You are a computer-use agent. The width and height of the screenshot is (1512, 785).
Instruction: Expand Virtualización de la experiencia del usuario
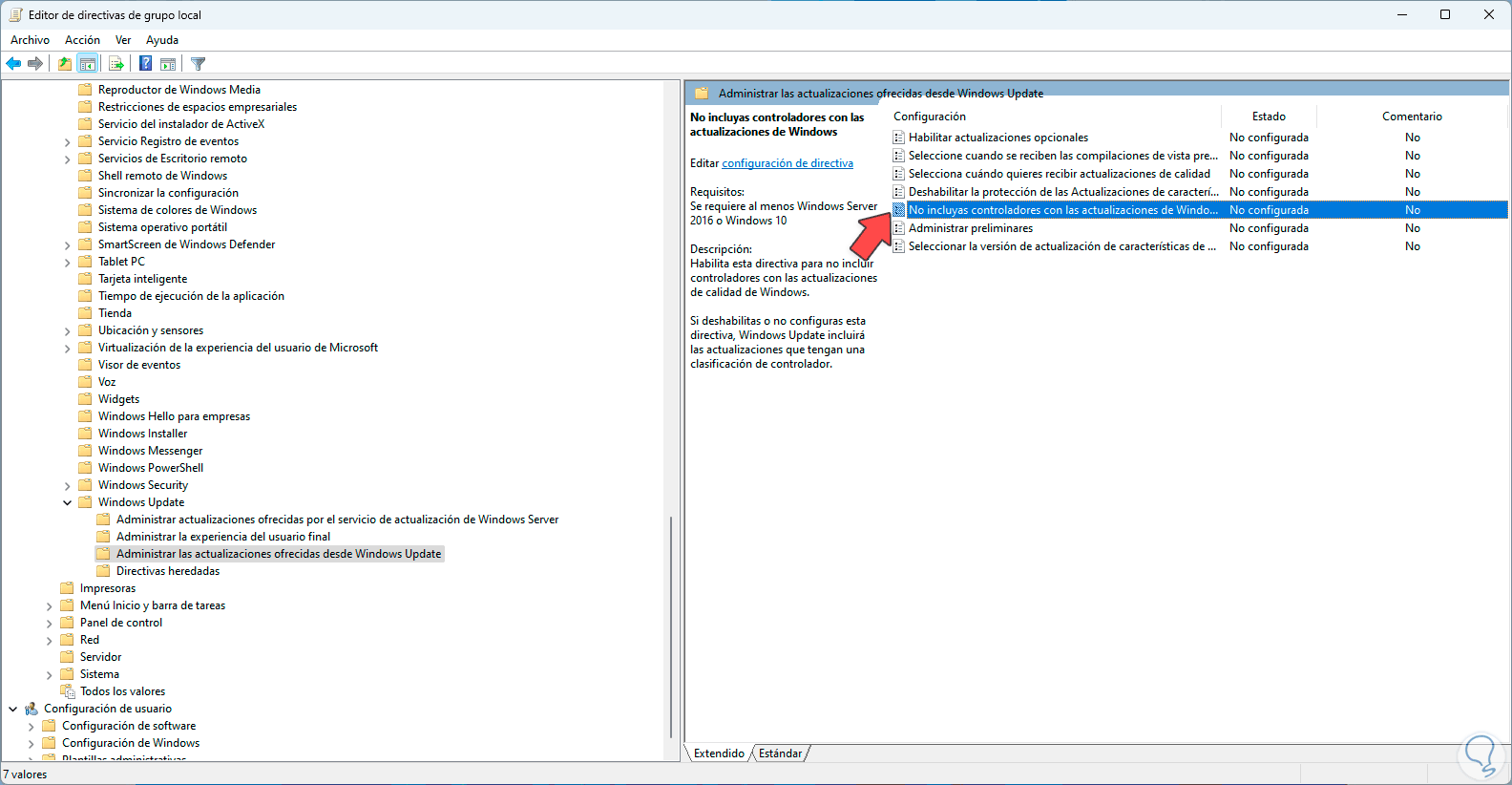coord(67,349)
